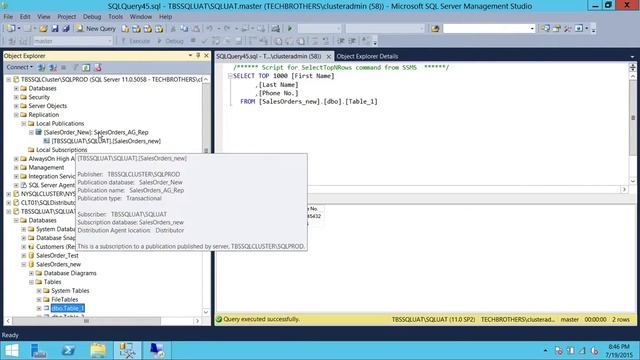The width and height of the screenshot is (640, 360).
Task: Click the Object Explorer refresh icon
Action: (86, 67)
